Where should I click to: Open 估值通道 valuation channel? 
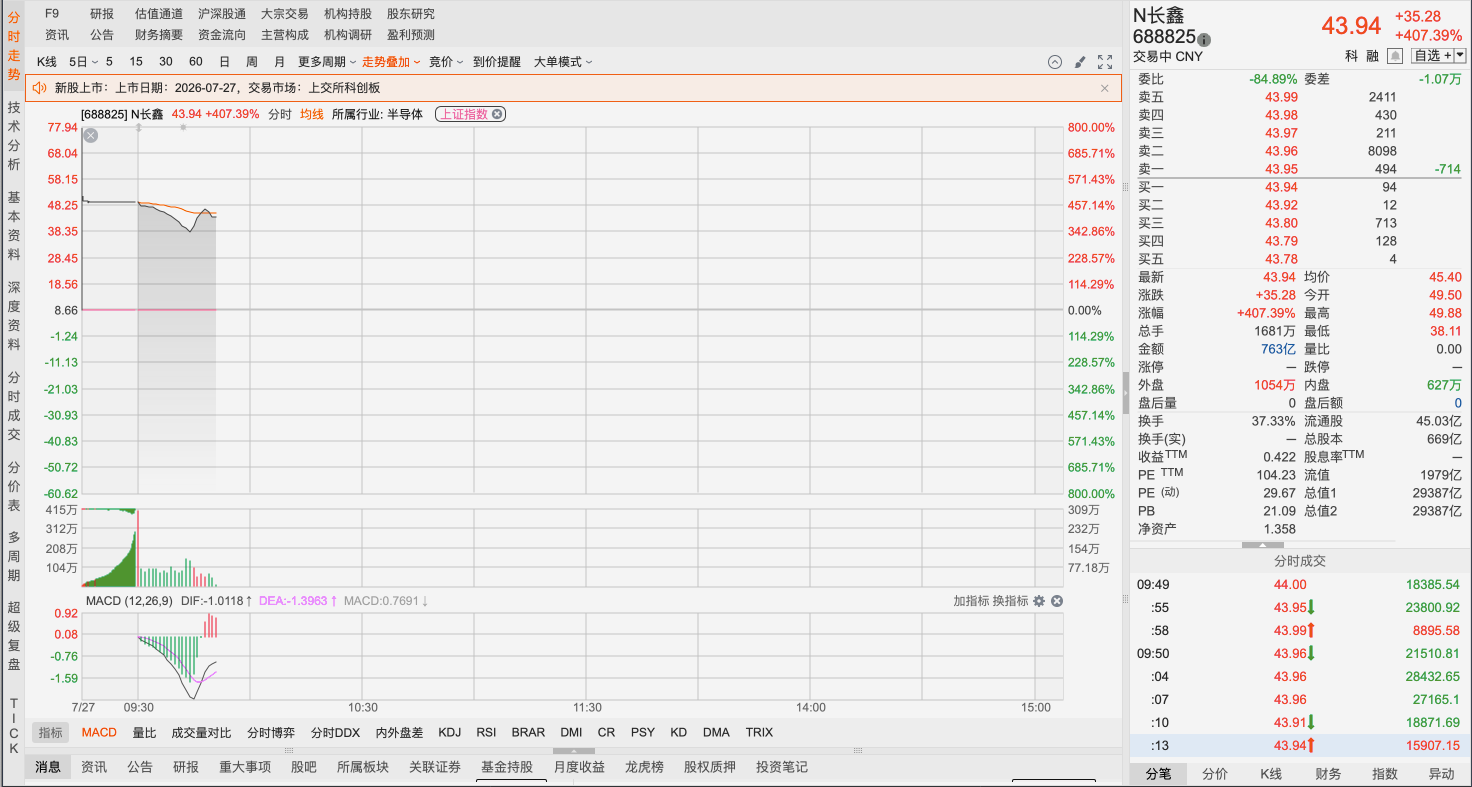tap(159, 14)
